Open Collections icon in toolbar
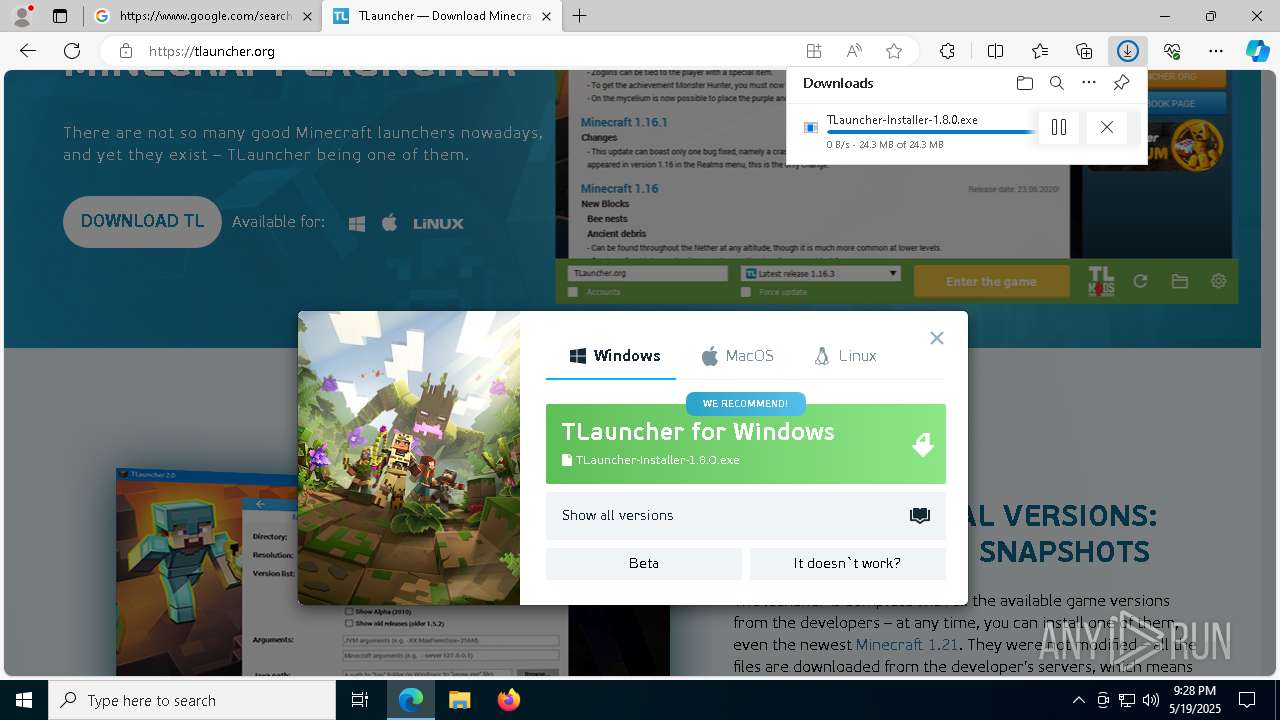This screenshot has width=1280, height=720. point(1084,51)
